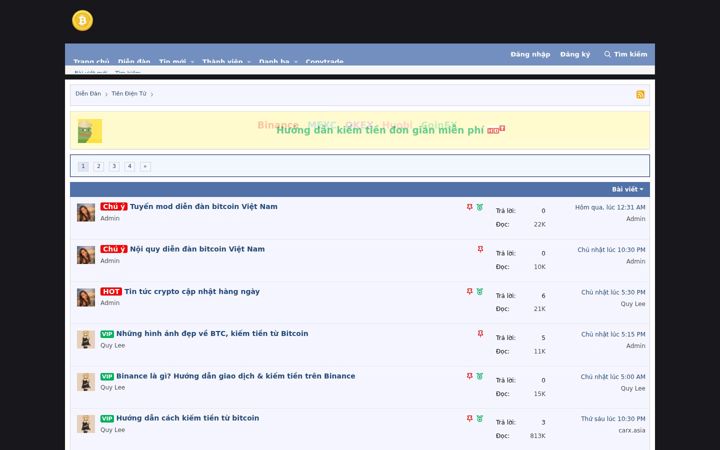Image resolution: width=720 pixels, height=450 pixels.
Task: Click the HOT label on 'Tin tức crypto' thread
Action: coord(111,292)
